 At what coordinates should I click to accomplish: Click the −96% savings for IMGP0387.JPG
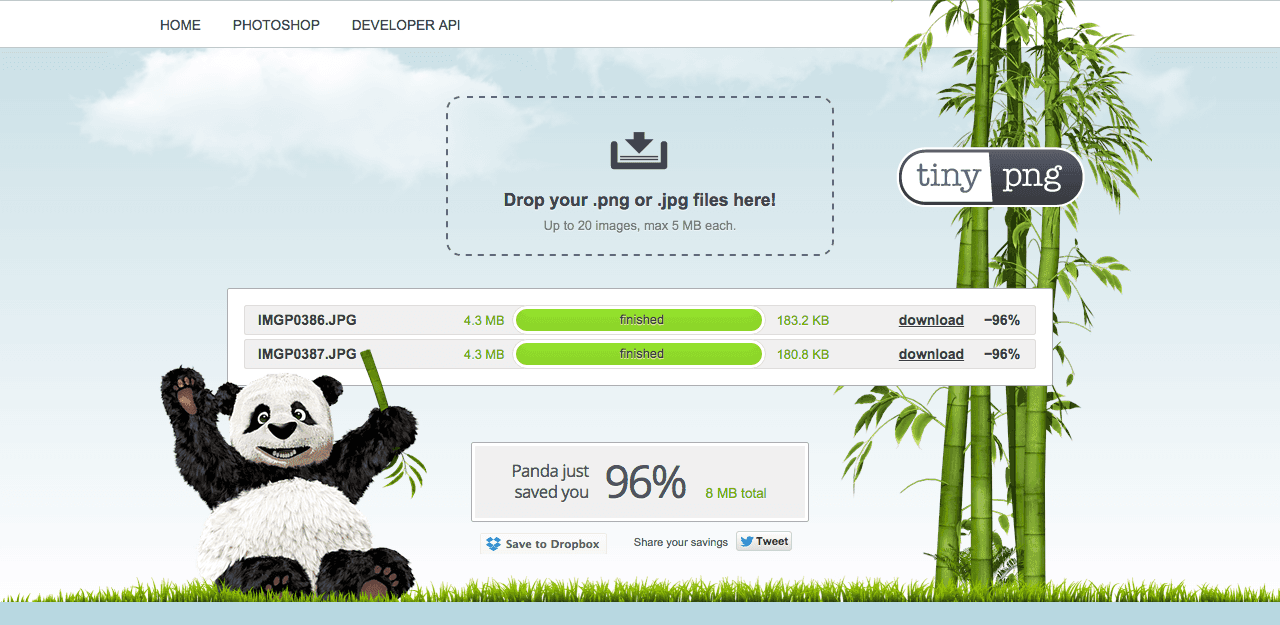coord(1001,354)
